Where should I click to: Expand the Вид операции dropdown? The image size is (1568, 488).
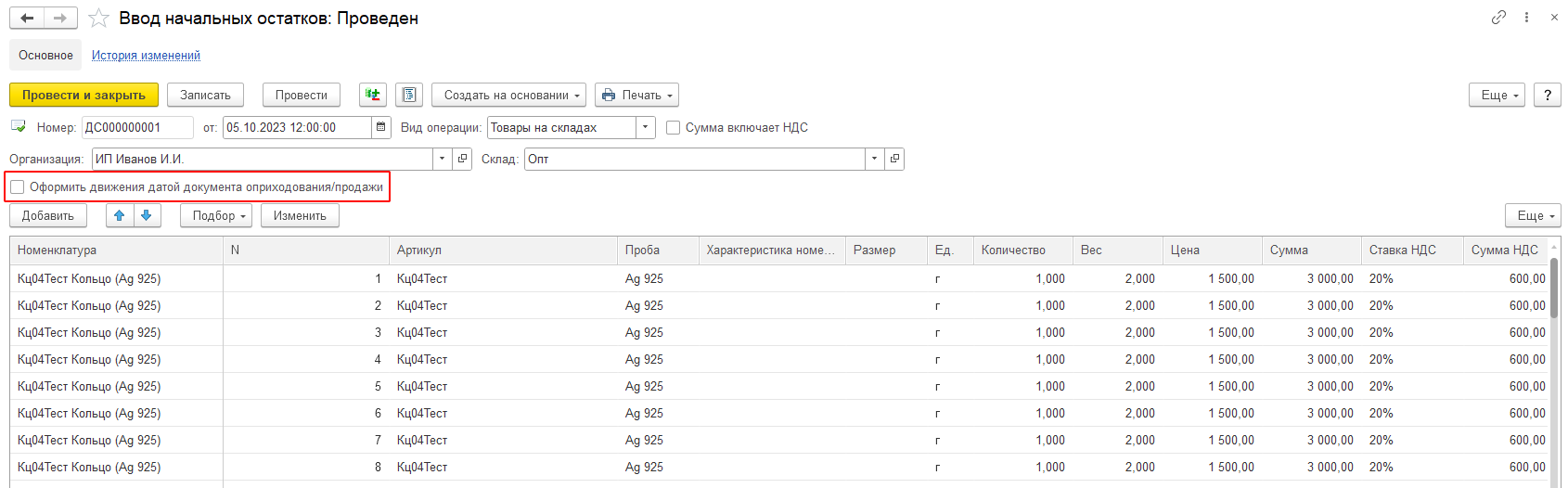tap(646, 127)
